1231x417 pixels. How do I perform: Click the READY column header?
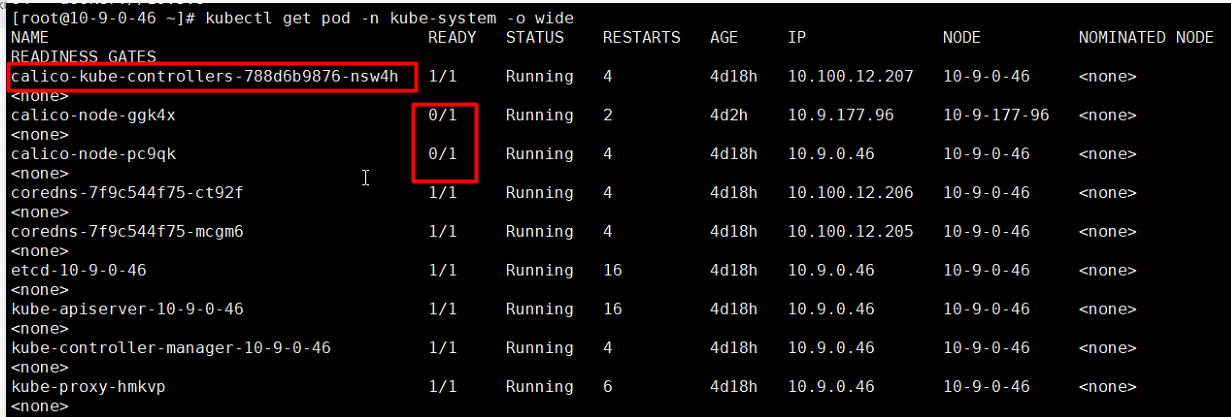pyautogui.click(x=452, y=38)
